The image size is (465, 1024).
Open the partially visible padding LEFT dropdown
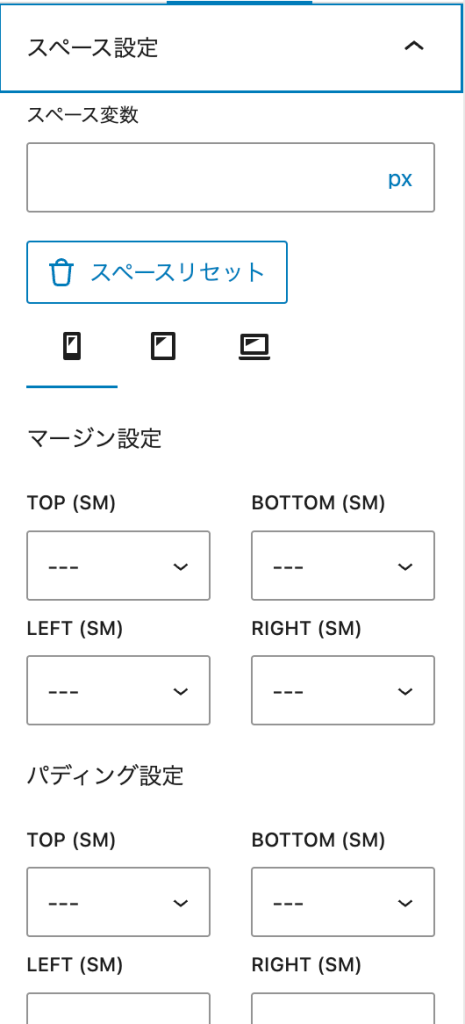118,1008
